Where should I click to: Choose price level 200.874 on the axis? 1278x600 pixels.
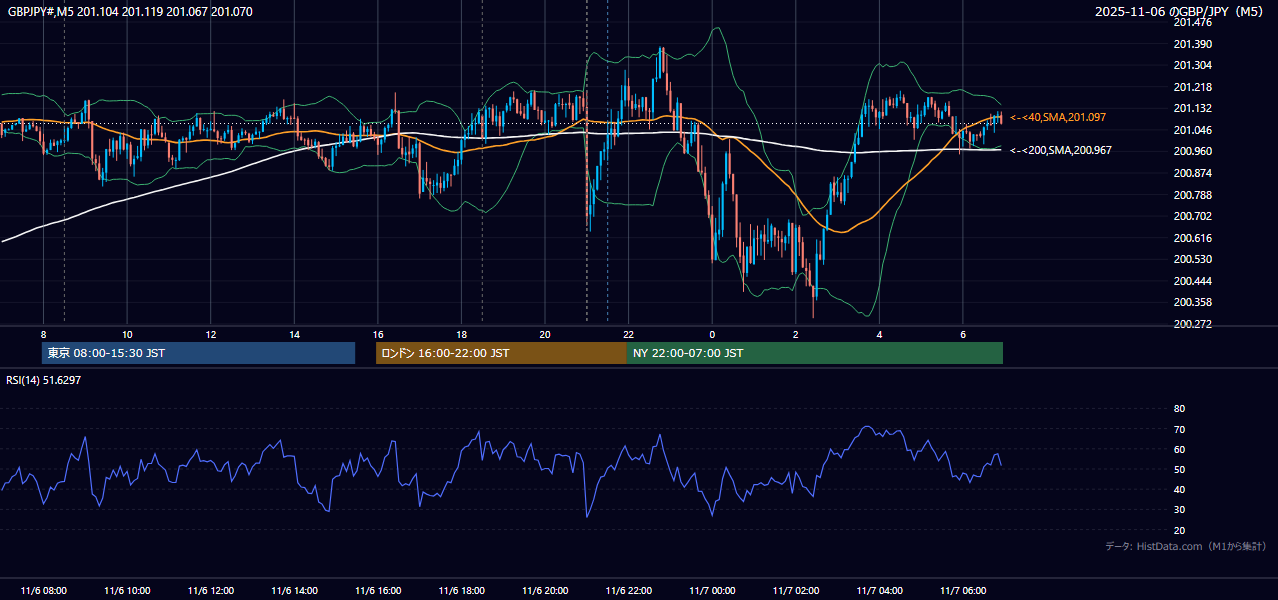(1192, 173)
